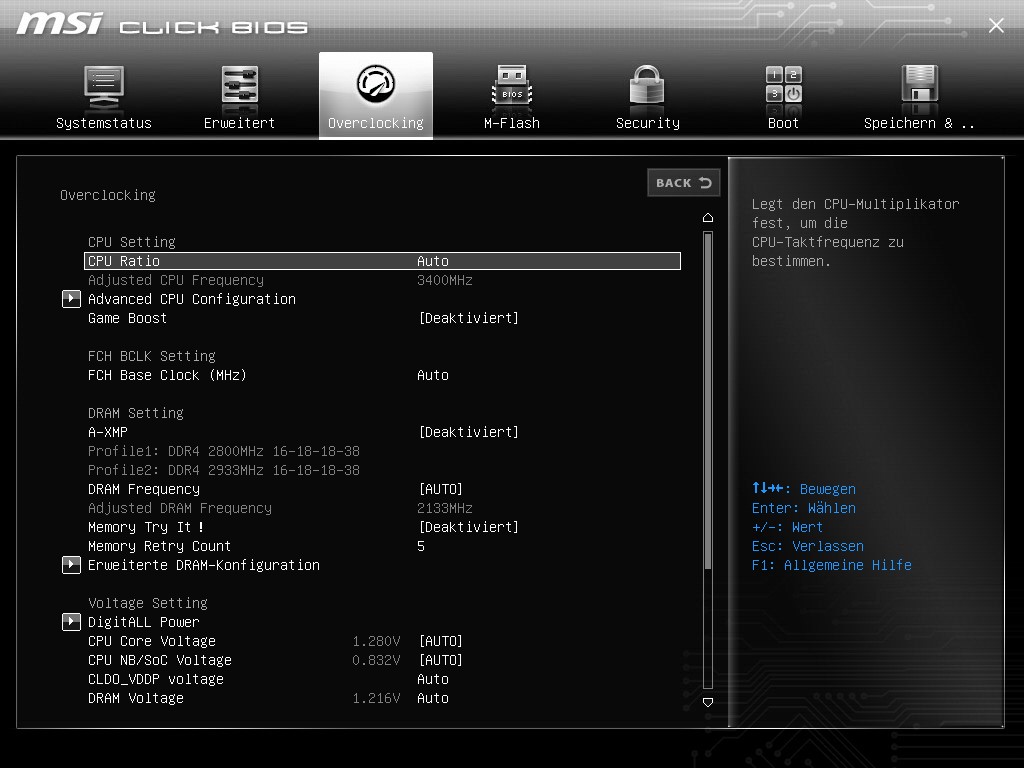Image resolution: width=1024 pixels, height=768 pixels.
Task: Click the scroll up arrow
Action: (x=708, y=217)
